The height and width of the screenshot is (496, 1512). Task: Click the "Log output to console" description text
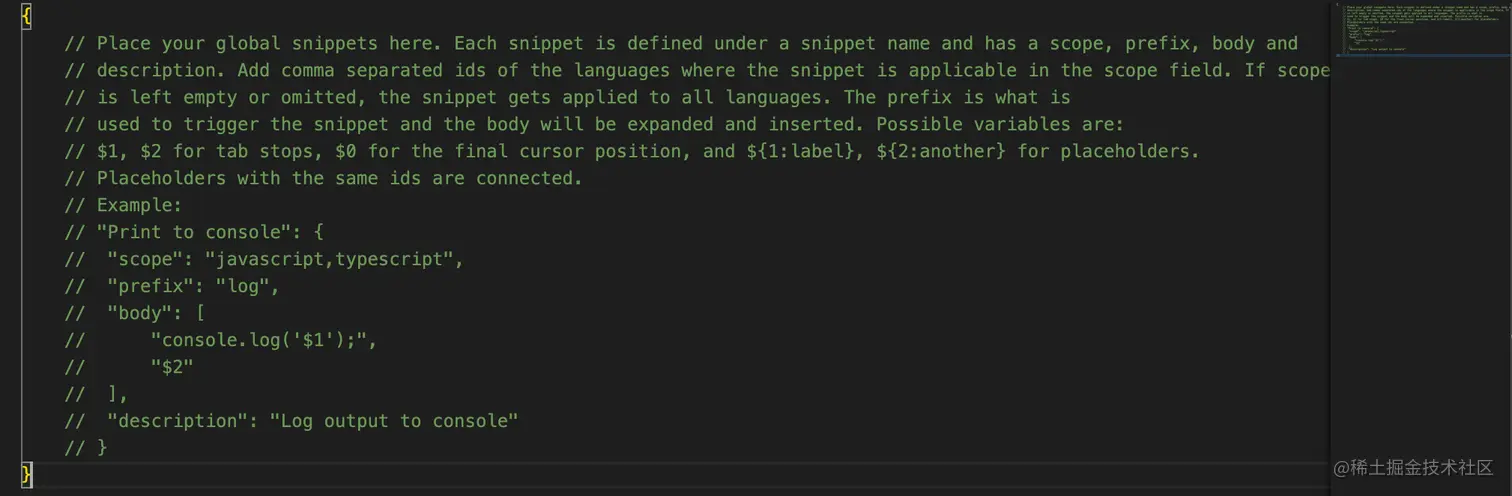(x=394, y=421)
